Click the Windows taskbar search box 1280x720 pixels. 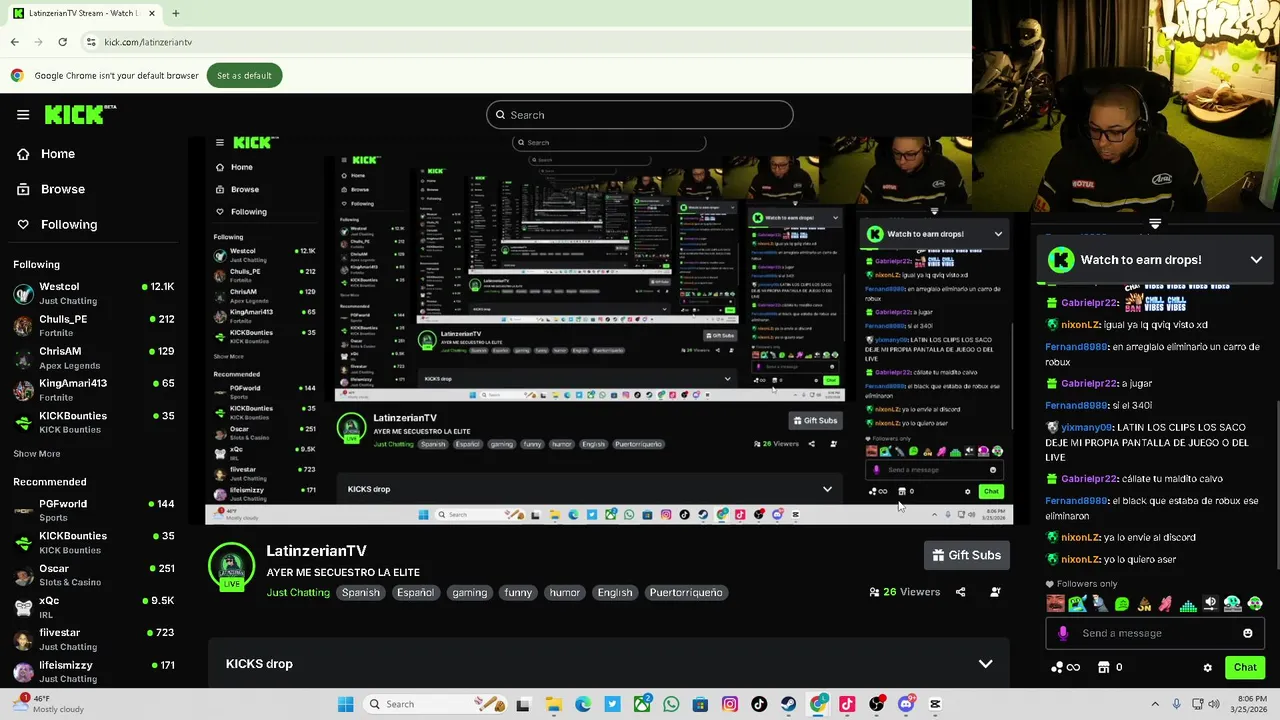tap(433, 704)
